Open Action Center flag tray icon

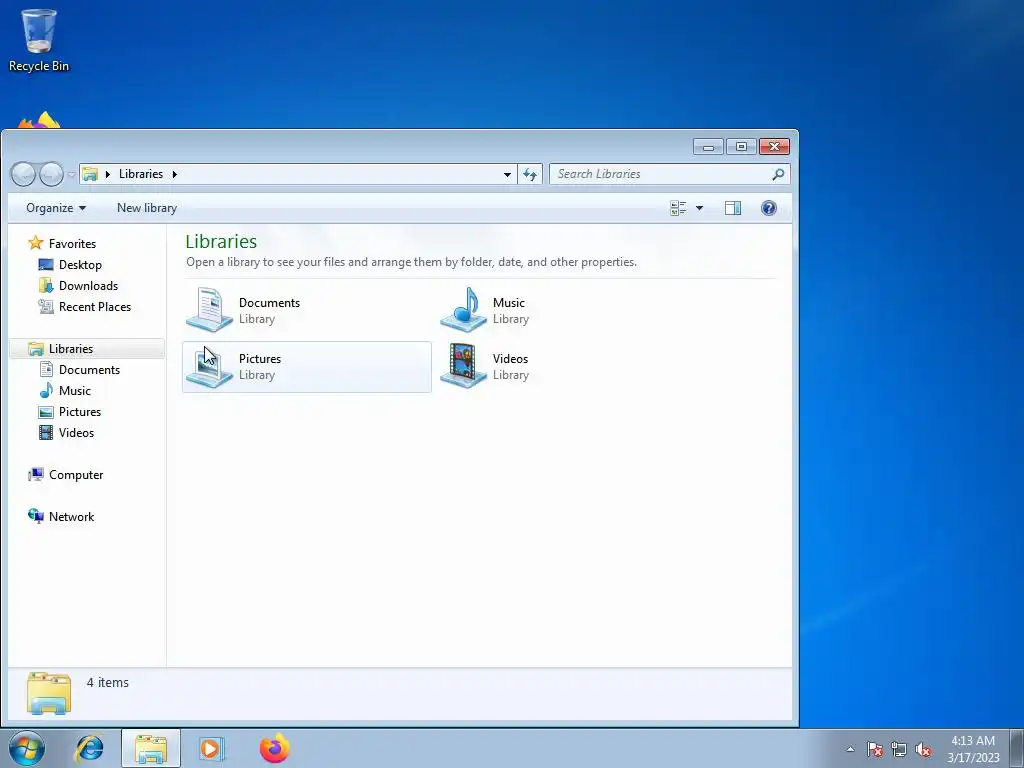[x=875, y=749]
